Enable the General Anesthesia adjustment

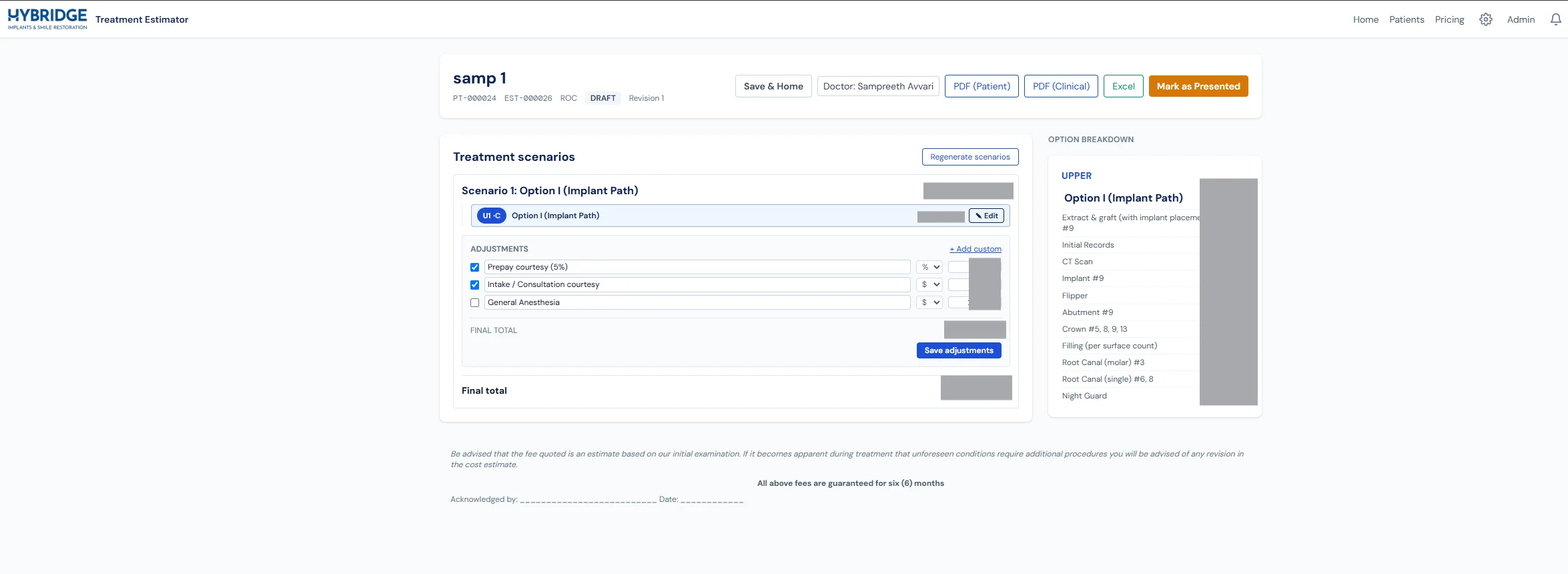point(474,302)
